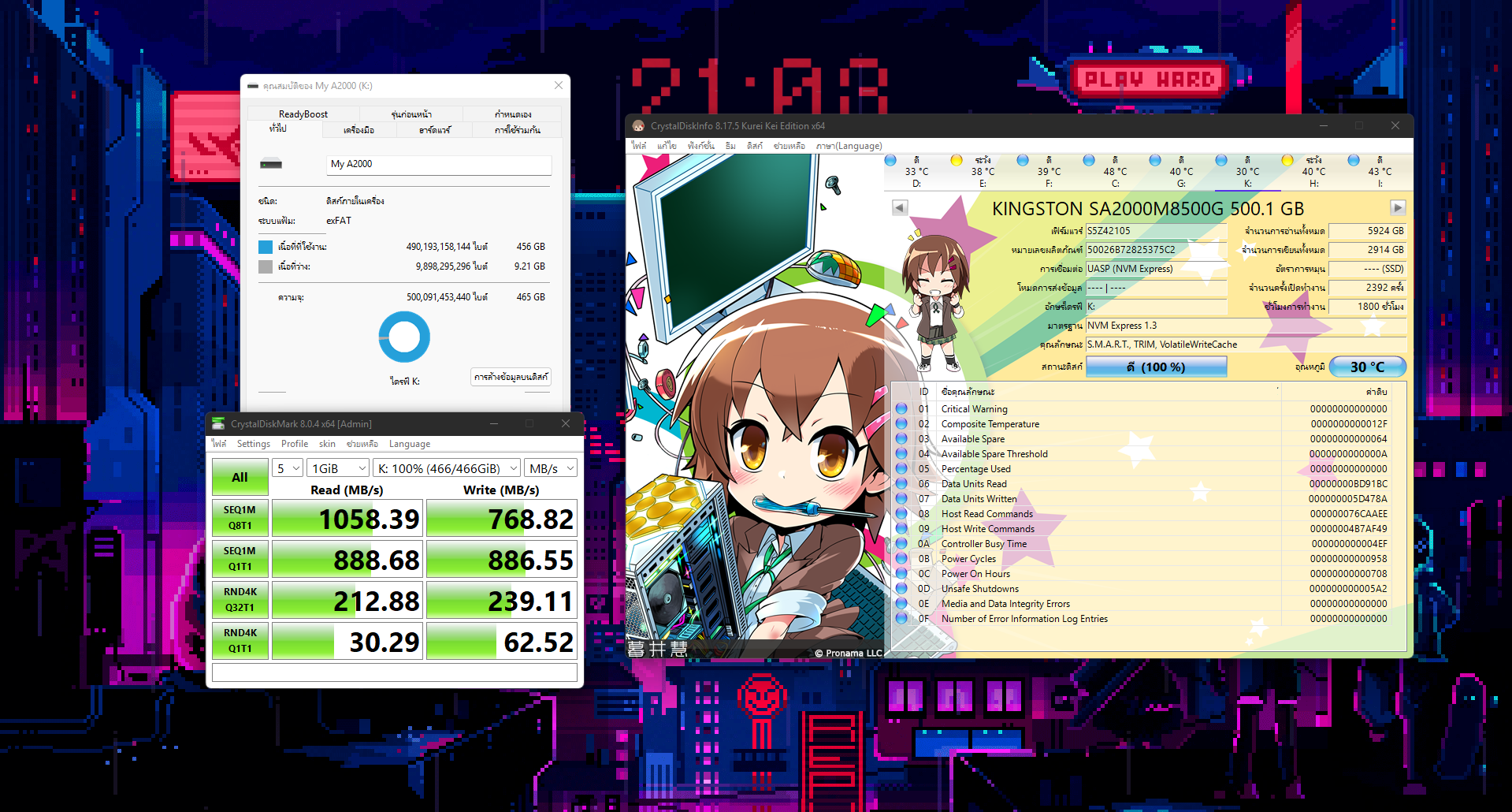This screenshot has width=1512, height=812.
Task: Open Settings menu in CrystalDiskMark
Action: [x=254, y=444]
